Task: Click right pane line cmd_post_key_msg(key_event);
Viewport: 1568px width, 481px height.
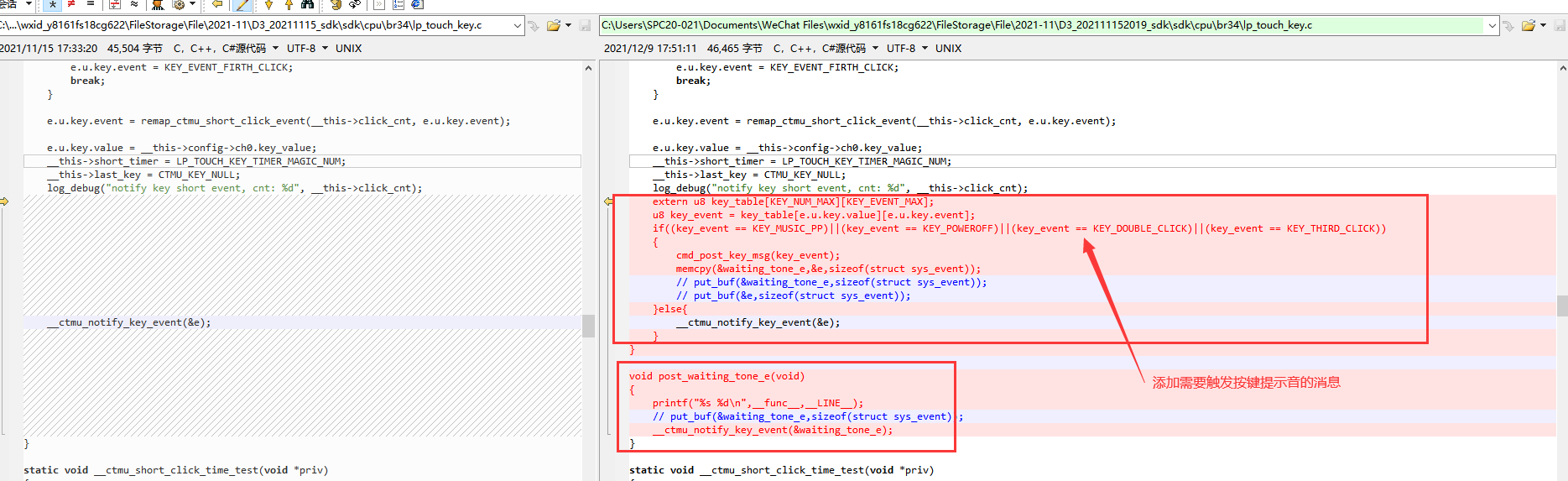Action: coord(758,255)
